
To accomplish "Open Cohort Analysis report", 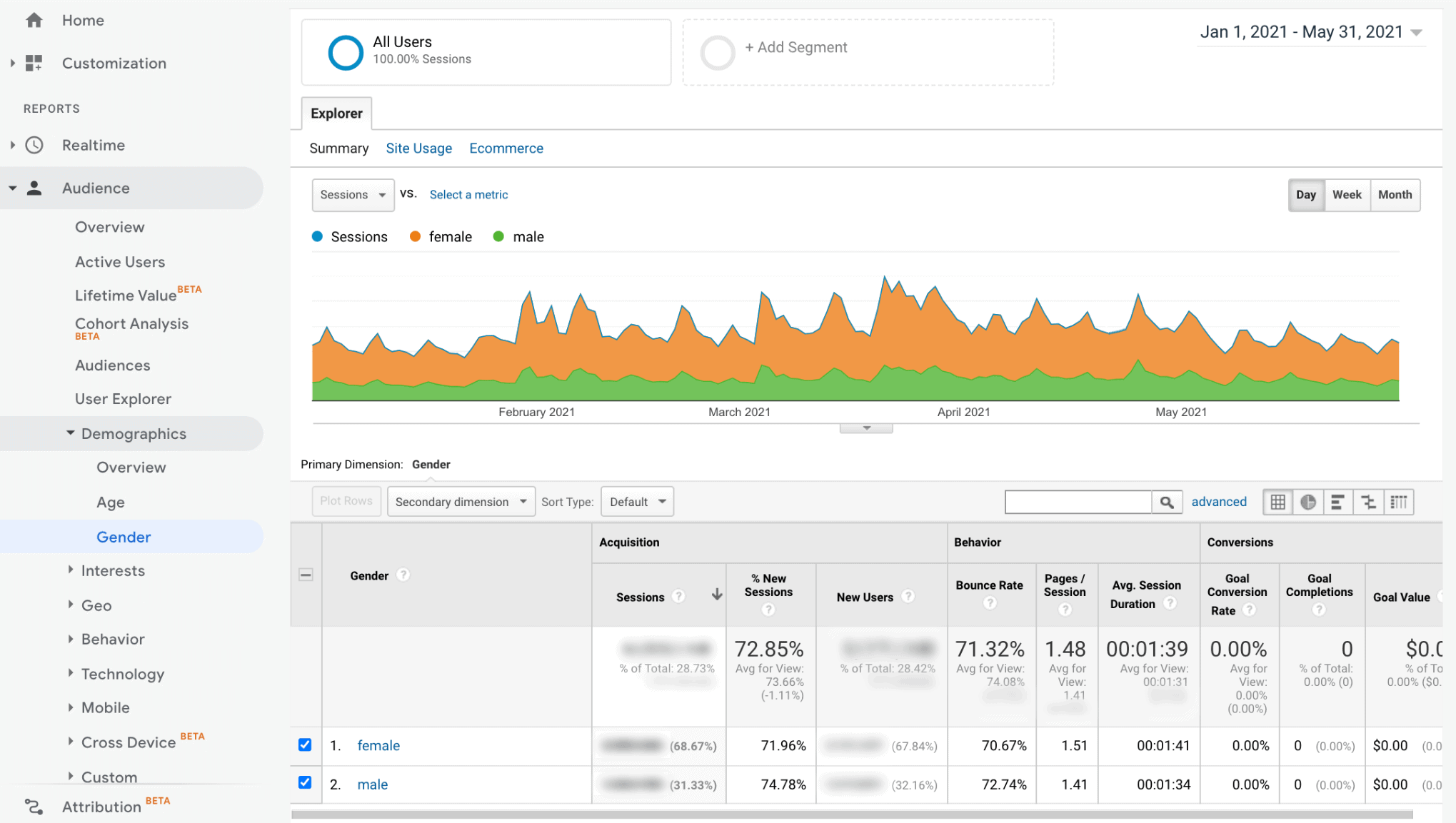I will coord(132,324).
